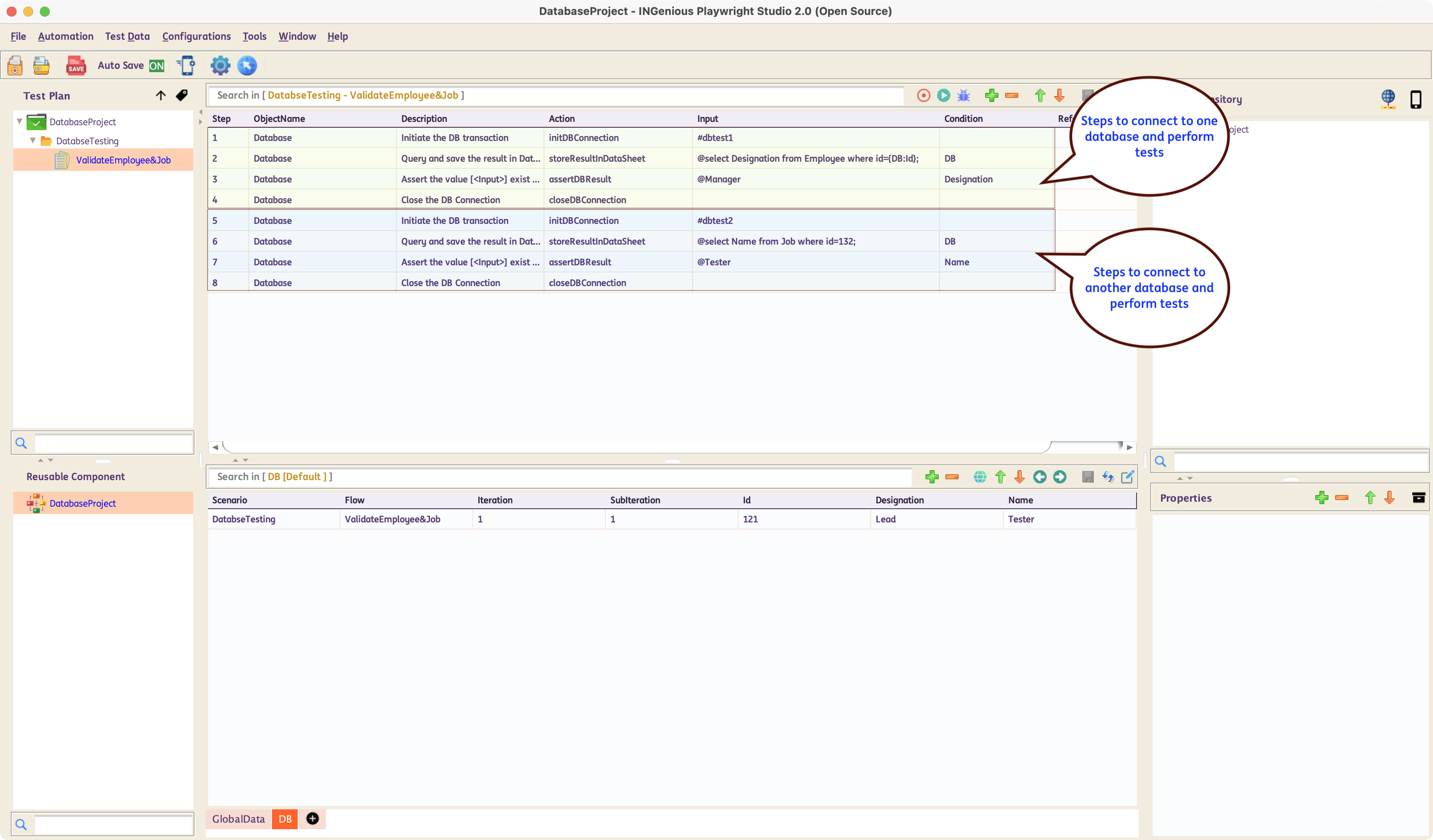Select the web globe icon in repository panel
Image resolution: width=1433 pixels, height=840 pixels.
1388,99
